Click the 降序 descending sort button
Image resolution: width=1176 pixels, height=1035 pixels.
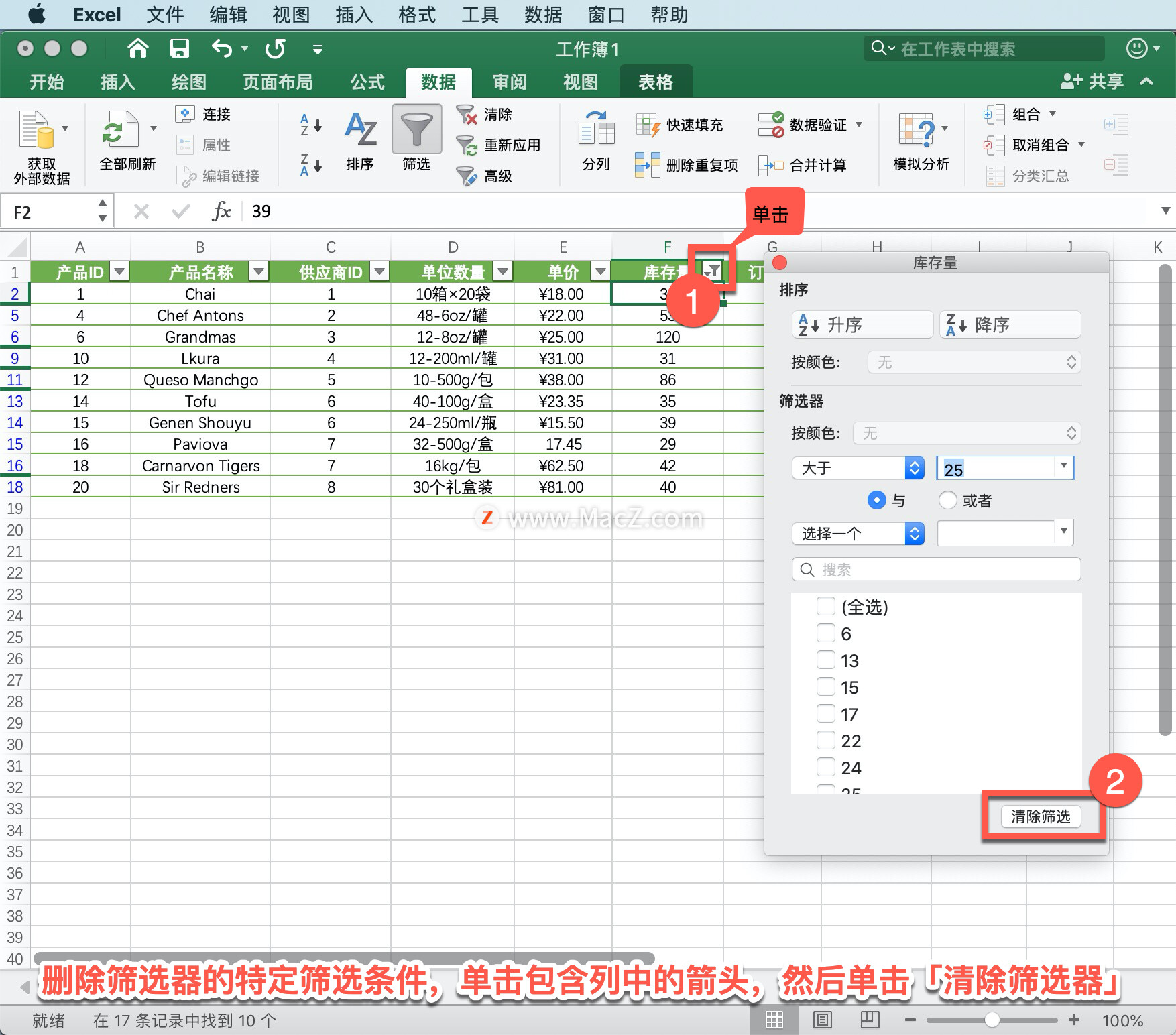pos(1010,325)
